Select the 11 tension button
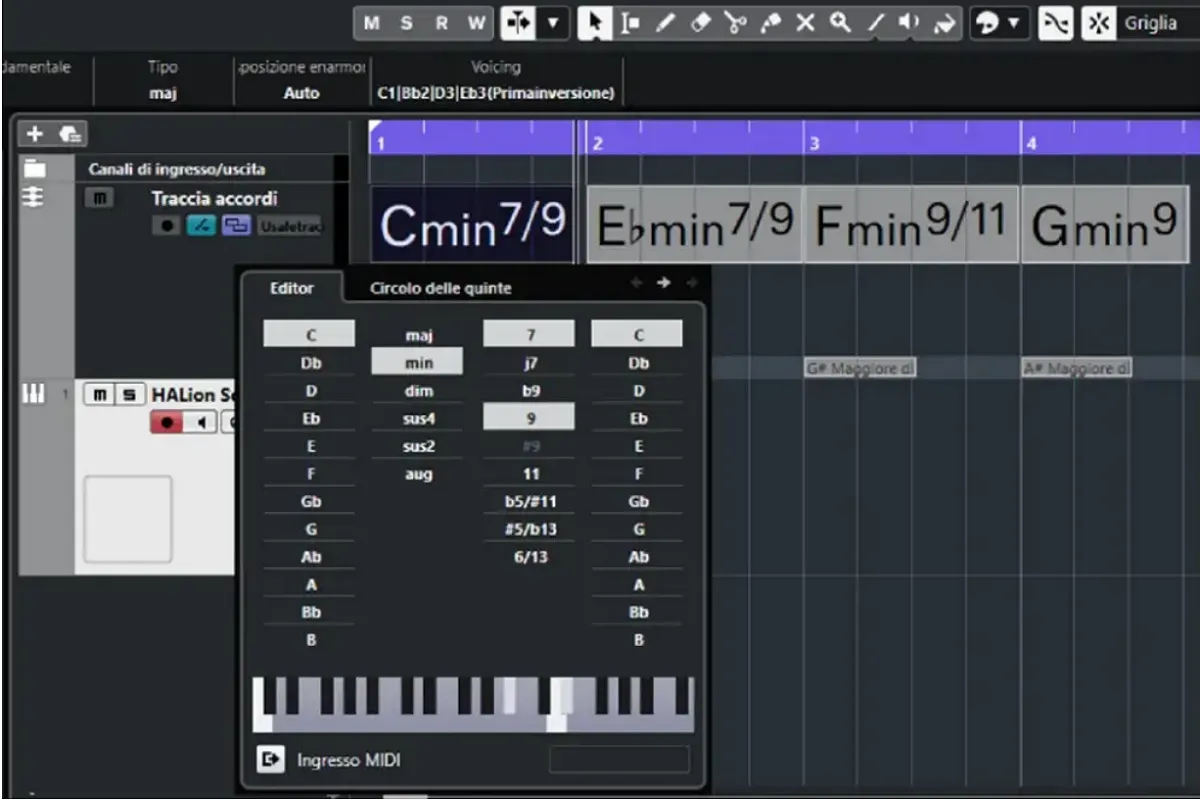 click(529, 474)
